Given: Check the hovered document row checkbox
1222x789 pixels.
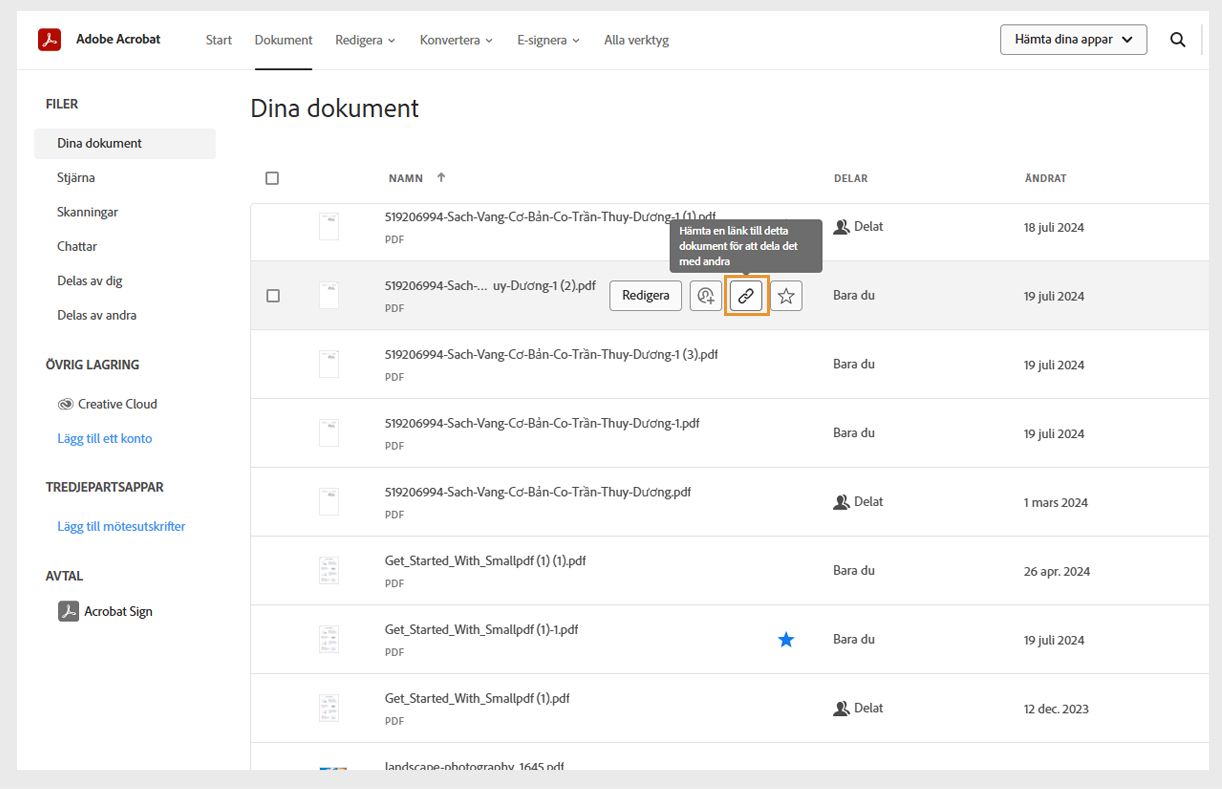Looking at the screenshot, I should (x=273, y=296).
